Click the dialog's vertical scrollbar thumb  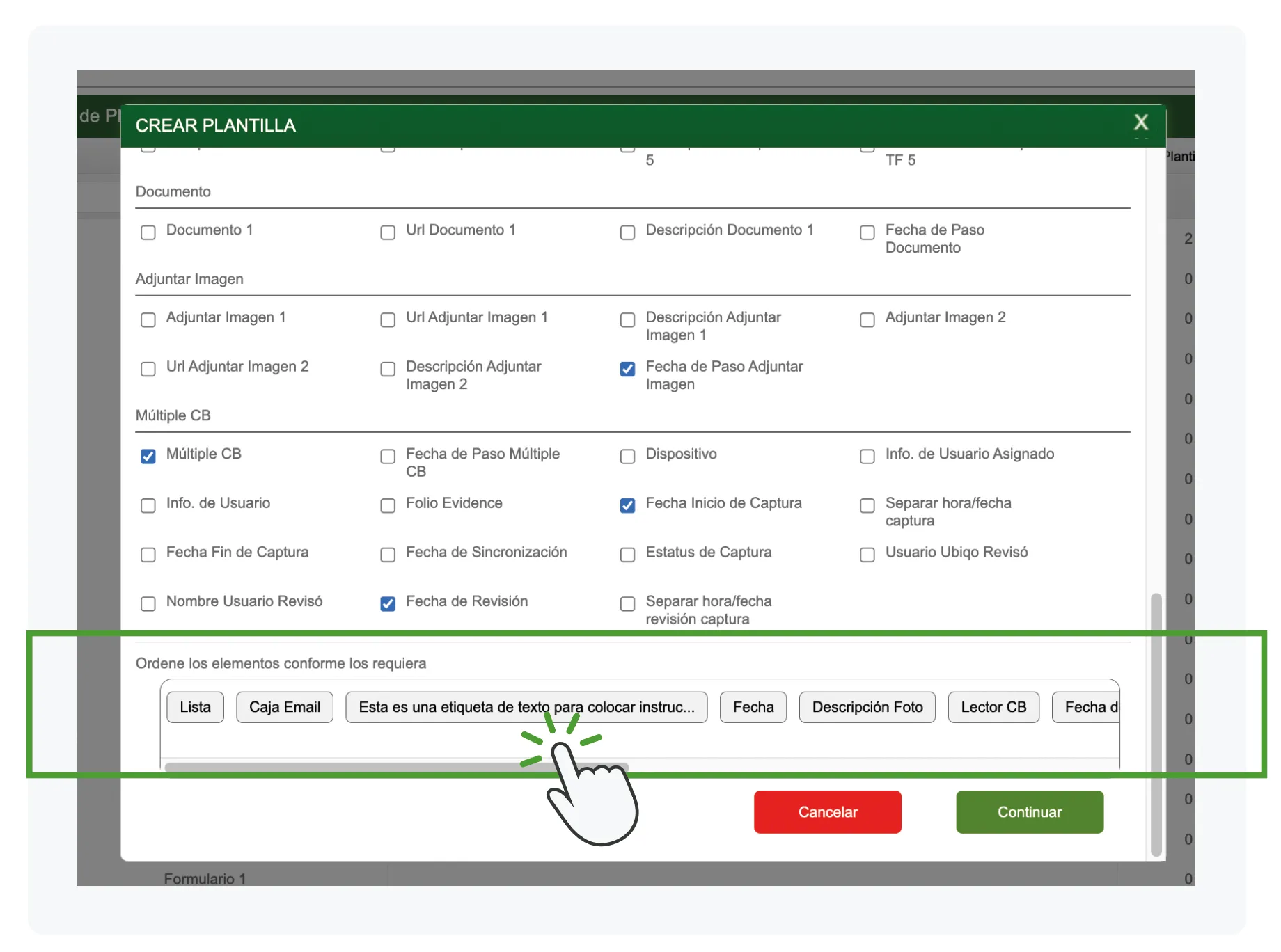tap(1156, 724)
